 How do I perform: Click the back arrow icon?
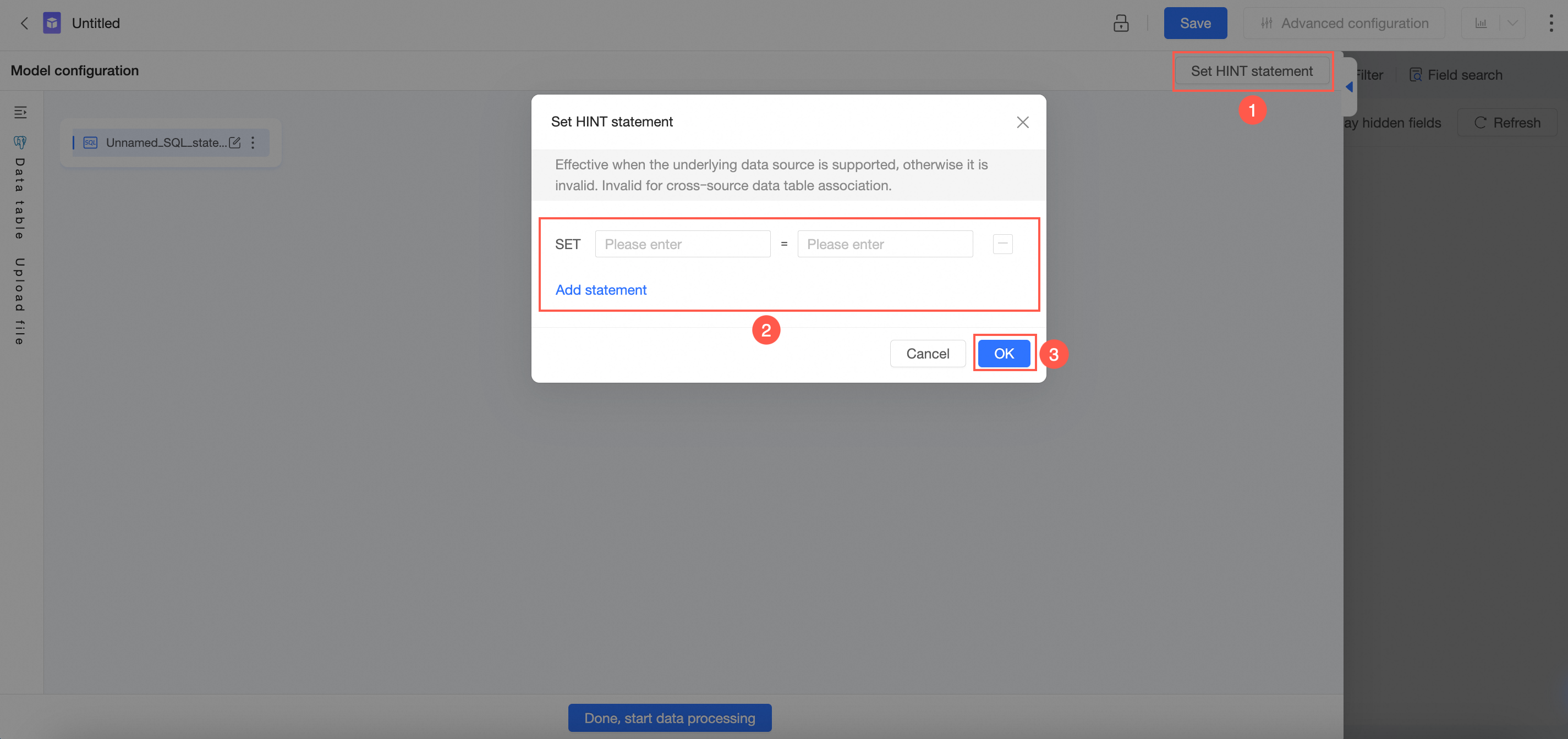(x=24, y=23)
